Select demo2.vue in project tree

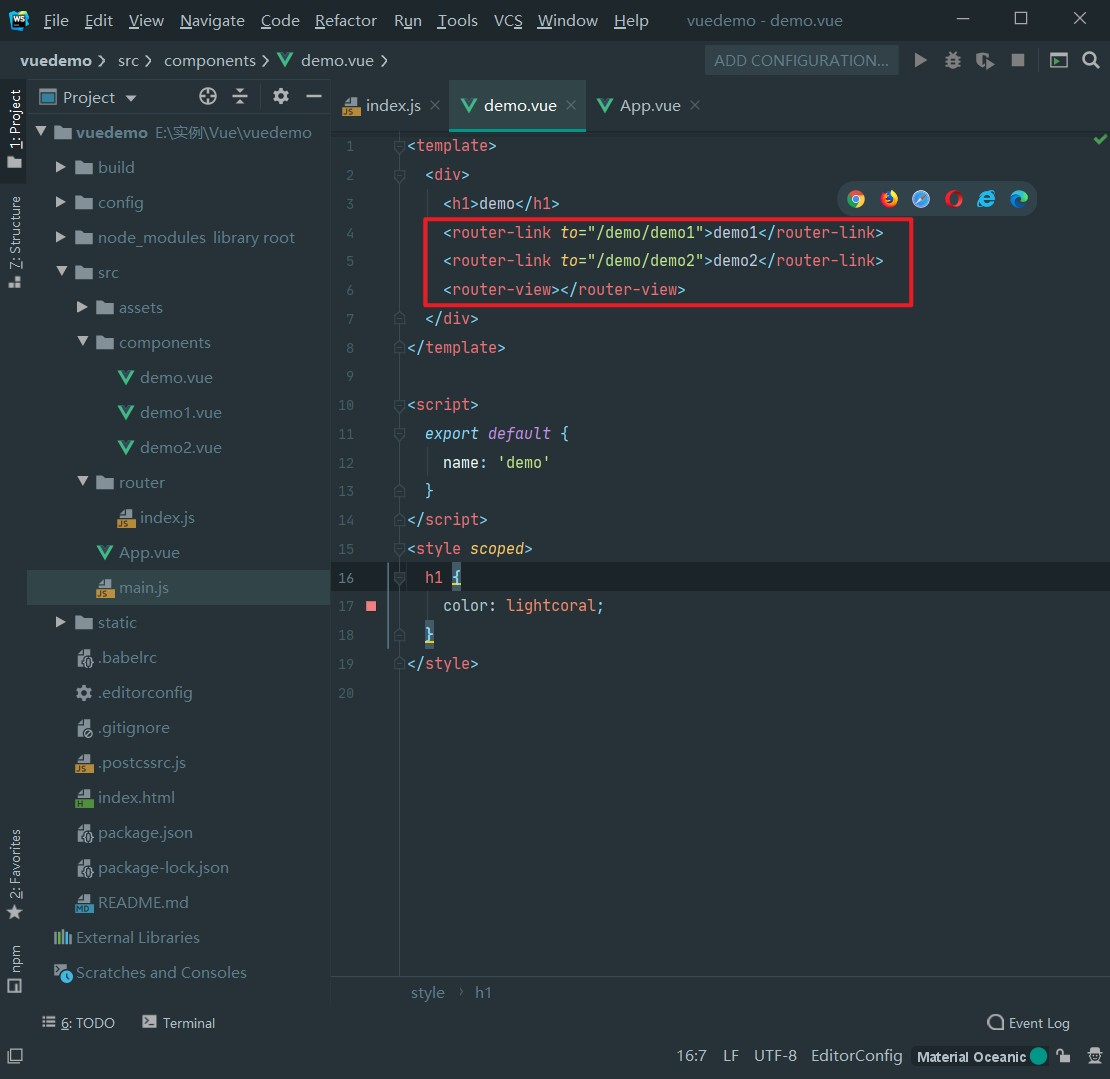pyautogui.click(x=180, y=447)
